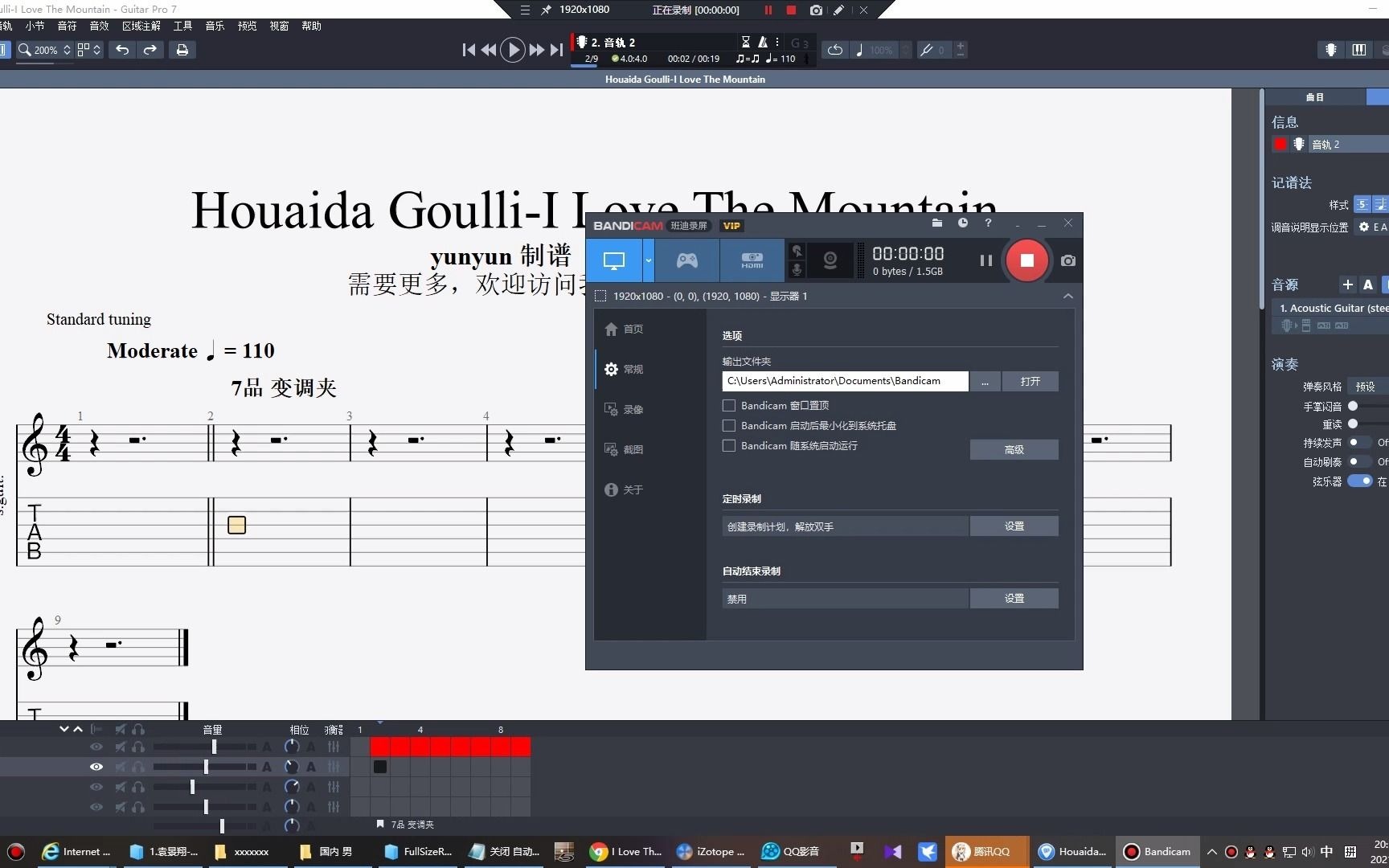Enable Bandicam 随系统启动运行 checkbox
1389x868 pixels.
(x=729, y=445)
